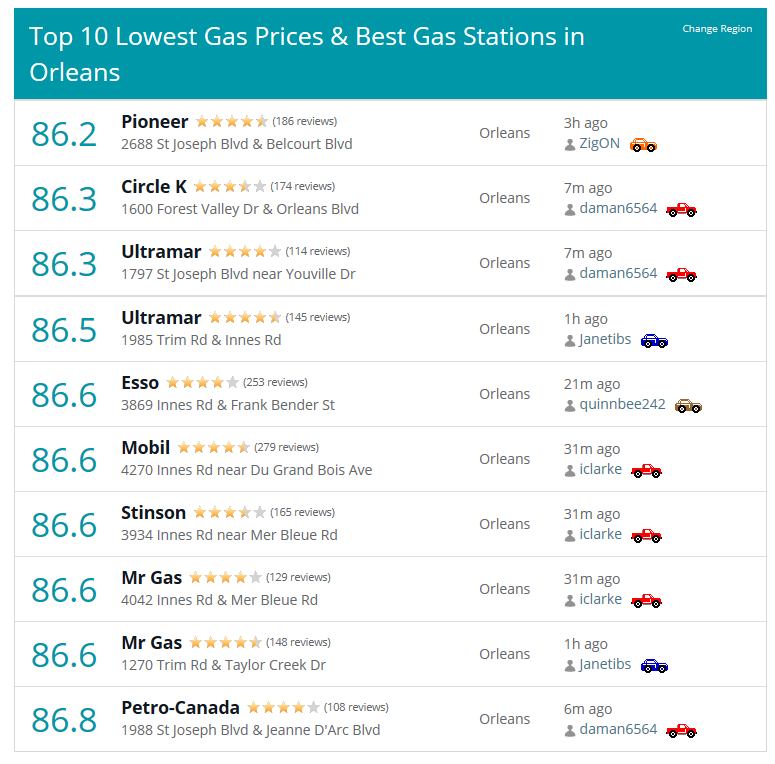Open the quinnbee242 user profile
The width and height of the screenshot is (775, 764).
[622, 404]
